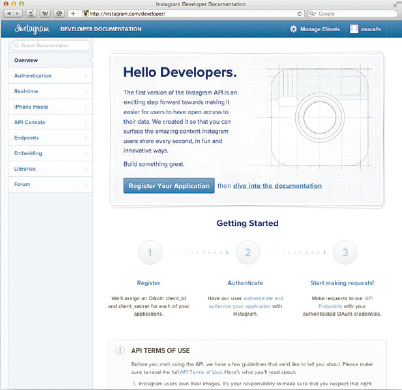
Task: Open the iPhone Hooks section
Action: 50,107
